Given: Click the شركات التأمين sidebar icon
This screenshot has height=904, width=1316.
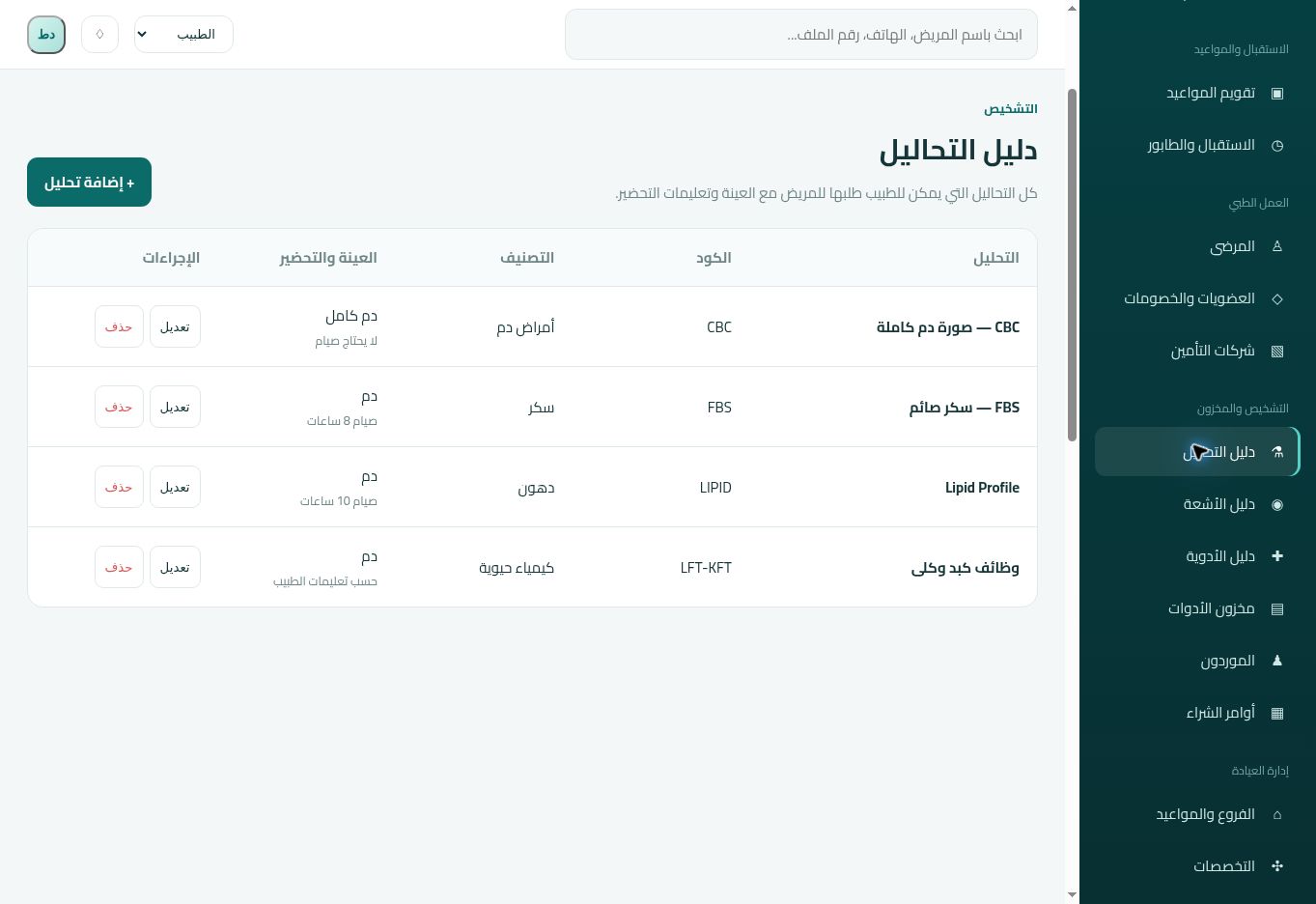Looking at the screenshot, I should (1277, 351).
